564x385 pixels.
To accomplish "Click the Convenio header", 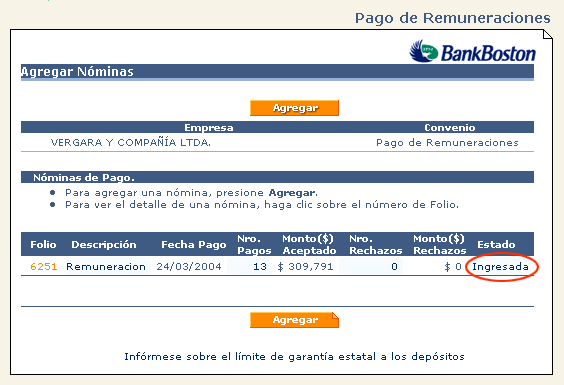I will click(x=450, y=128).
